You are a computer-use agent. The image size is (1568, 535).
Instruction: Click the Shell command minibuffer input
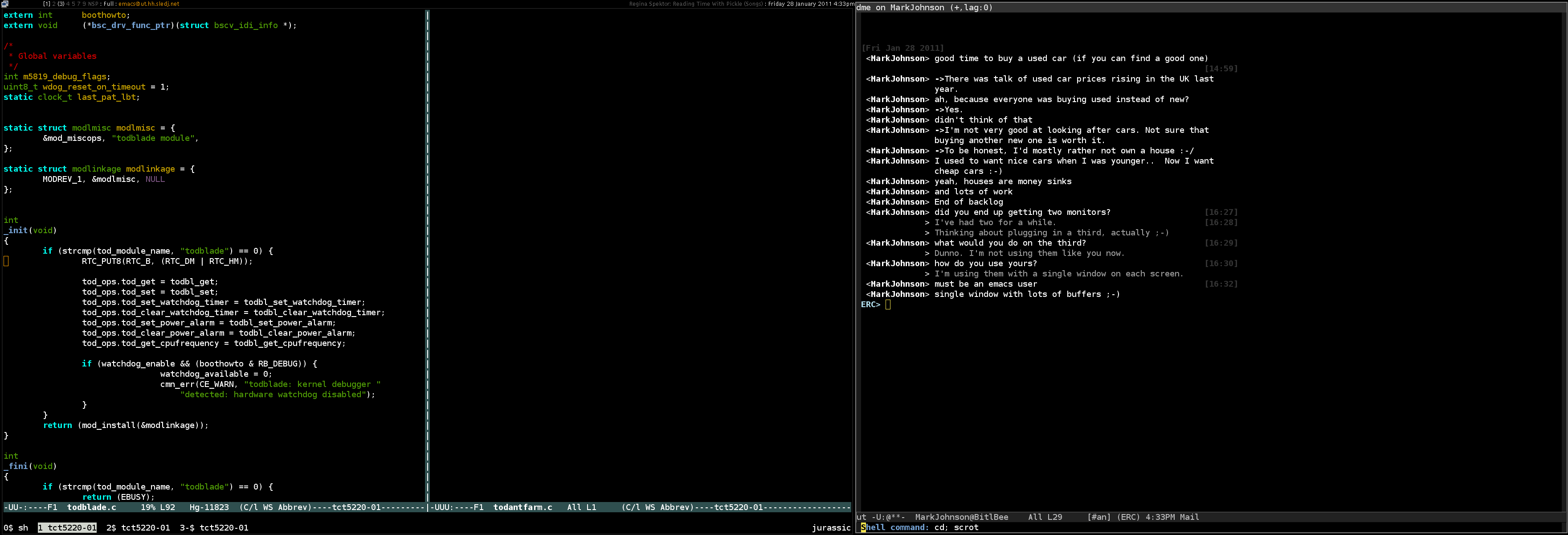point(956,528)
